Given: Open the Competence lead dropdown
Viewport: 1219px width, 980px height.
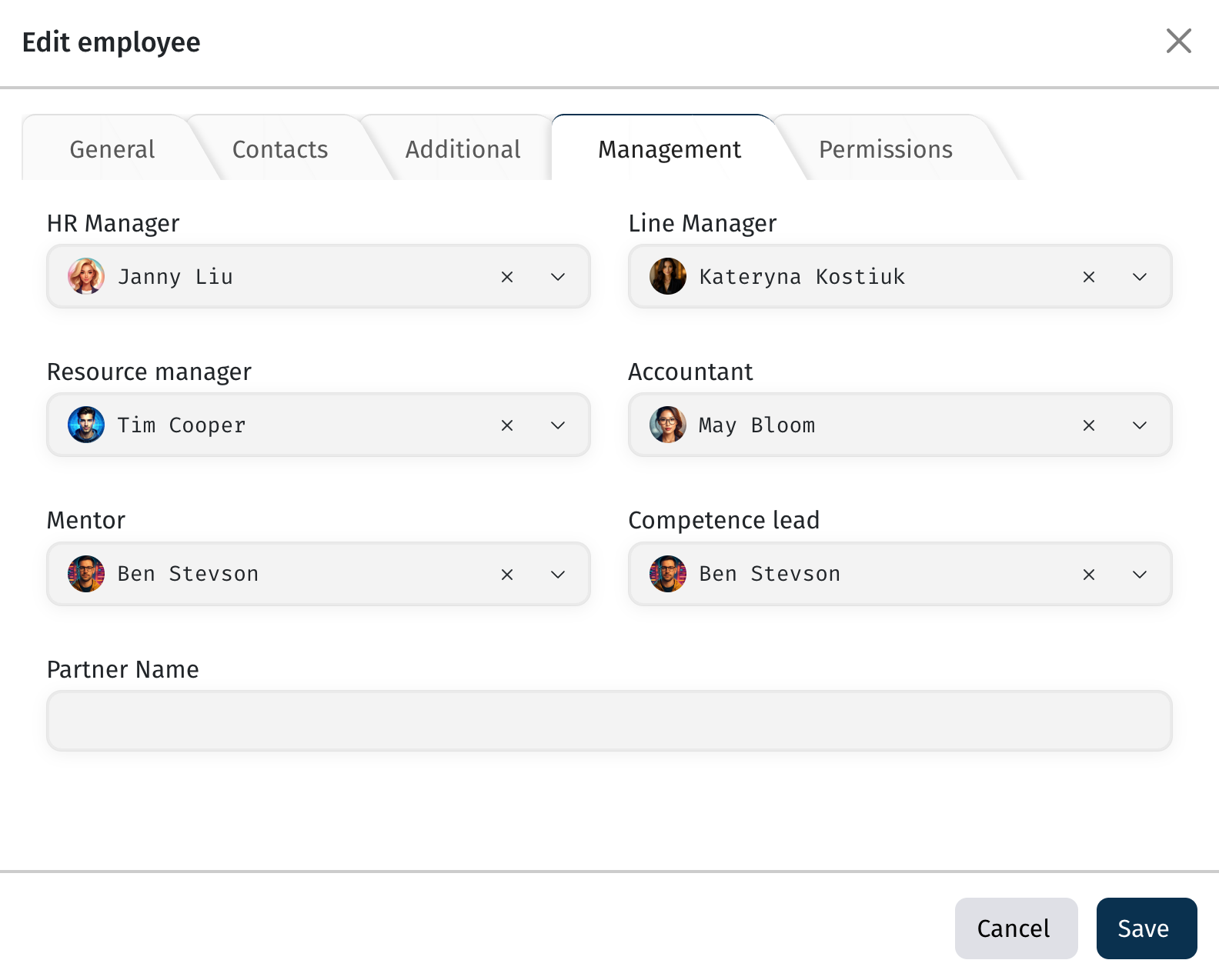Looking at the screenshot, I should tap(1140, 575).
